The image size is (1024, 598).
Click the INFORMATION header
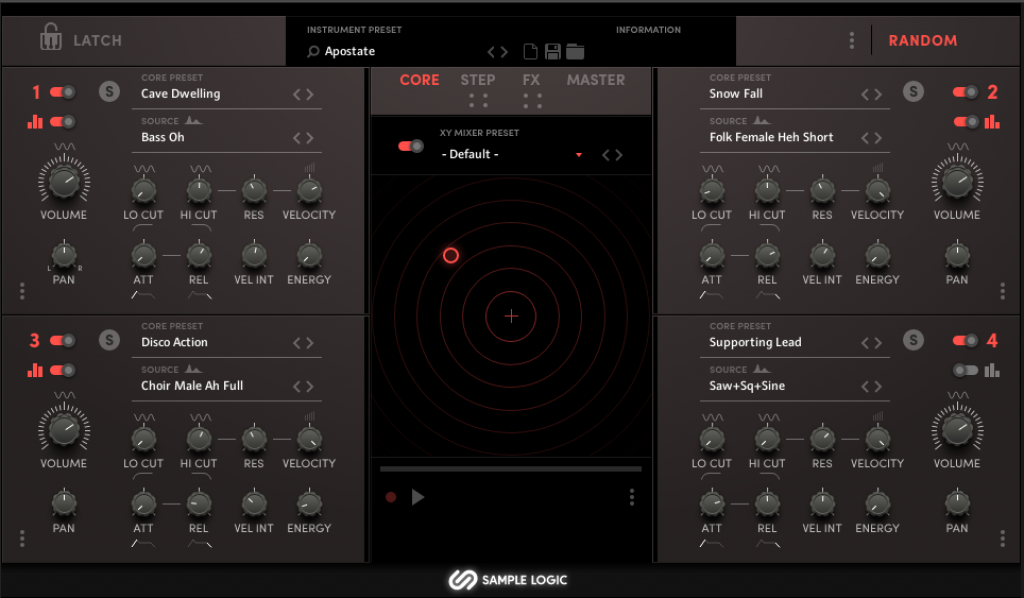click(648, 29)
